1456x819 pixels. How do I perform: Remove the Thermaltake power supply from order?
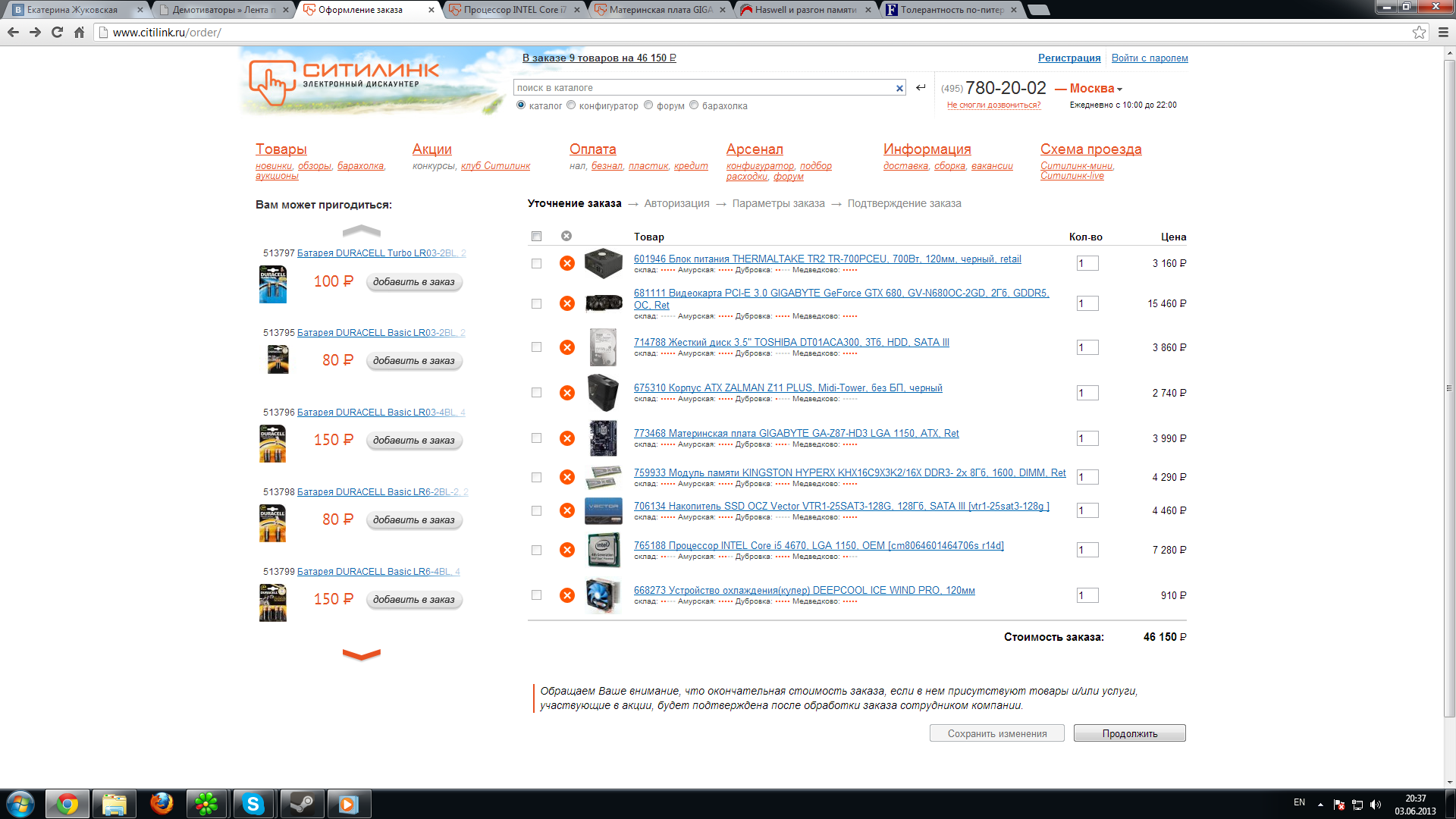point(566,263)
